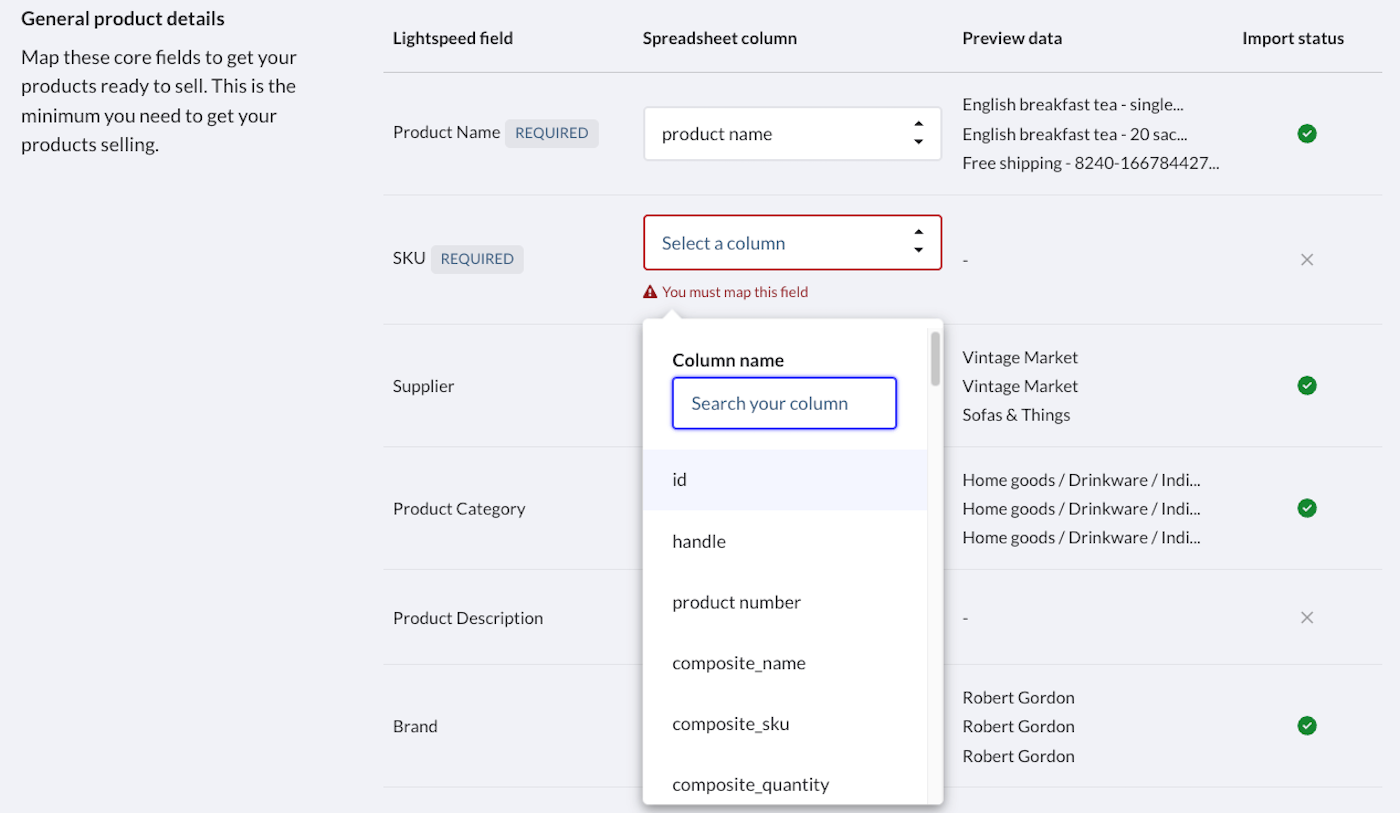Pick composite_name from the column list

(784, 664)
